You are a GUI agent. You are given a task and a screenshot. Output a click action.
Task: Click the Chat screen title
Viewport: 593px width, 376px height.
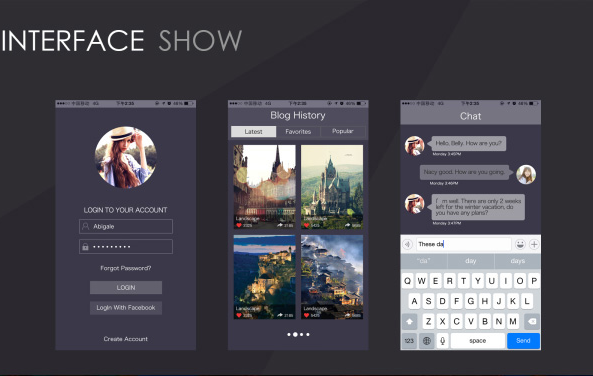[470, 116]
